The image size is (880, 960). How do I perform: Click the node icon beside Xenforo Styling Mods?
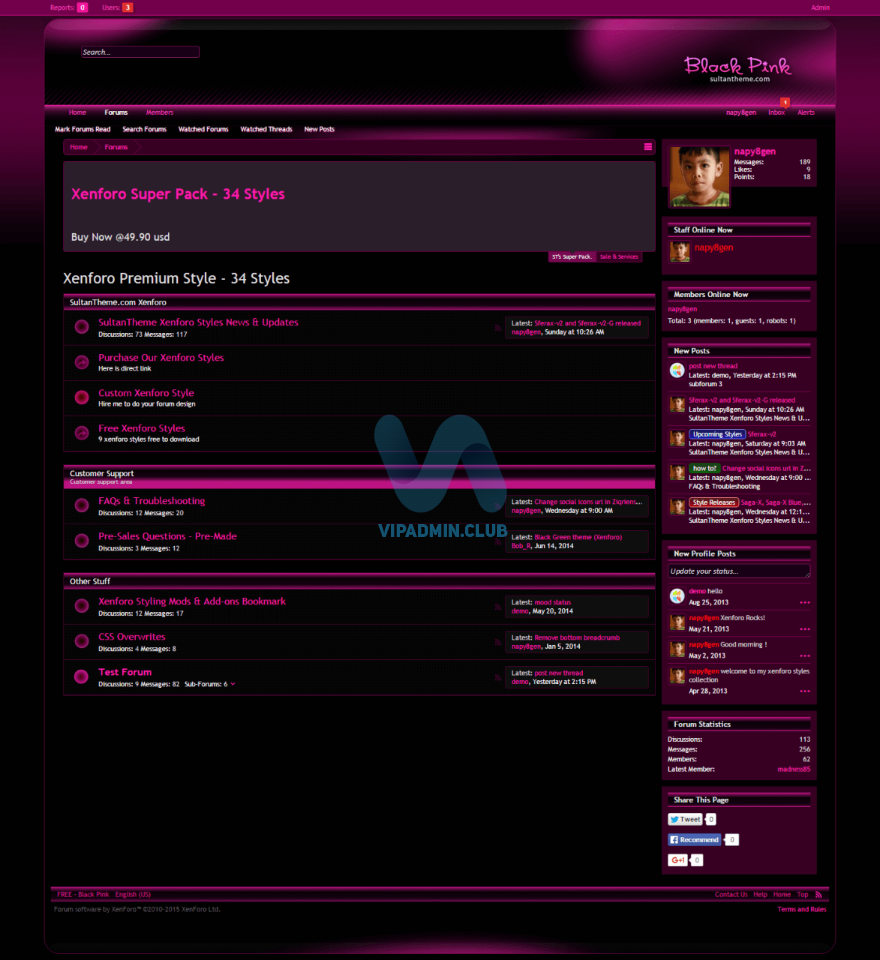[x=81, y=606]
